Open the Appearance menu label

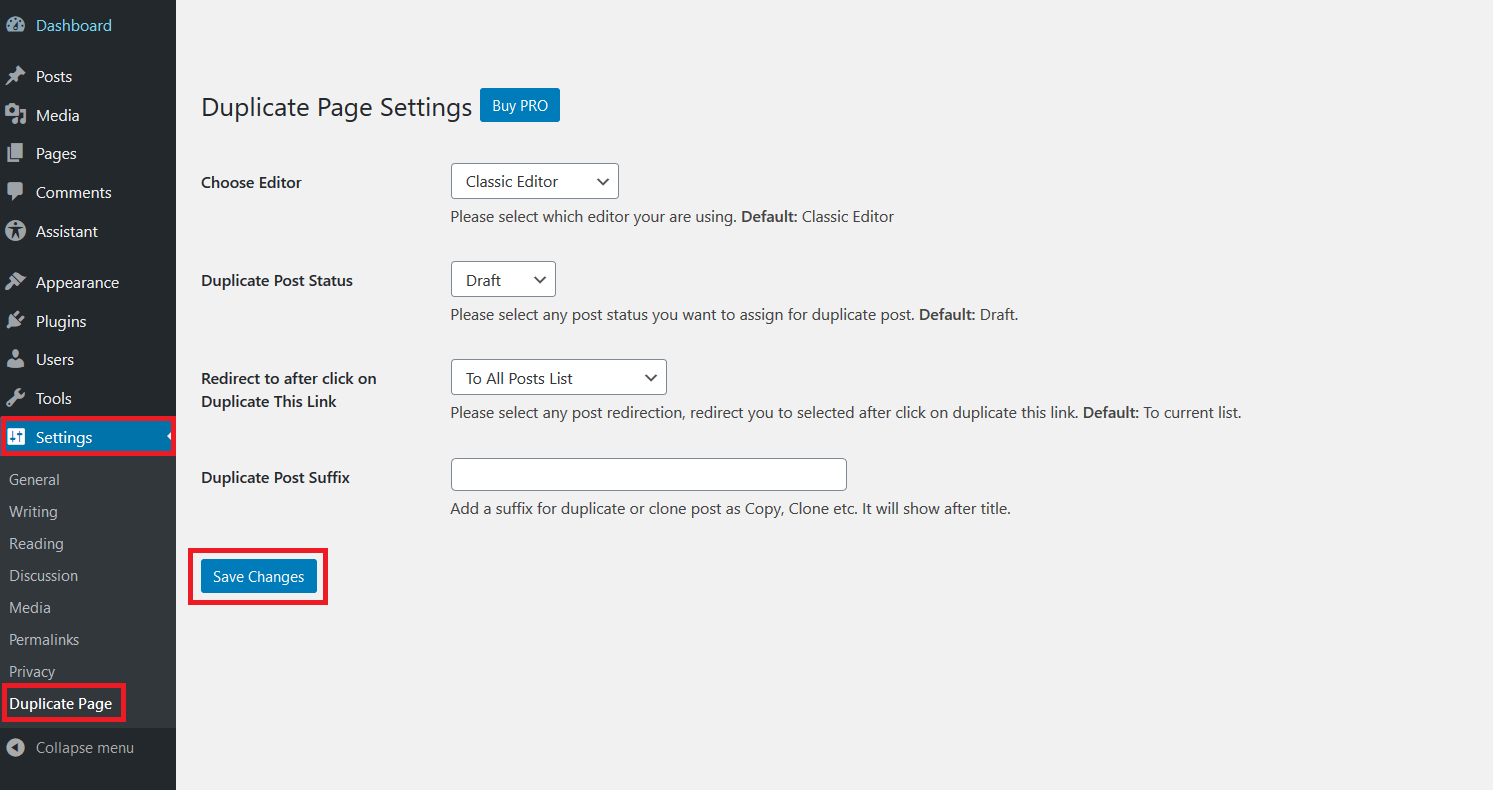tap(77, 282)
